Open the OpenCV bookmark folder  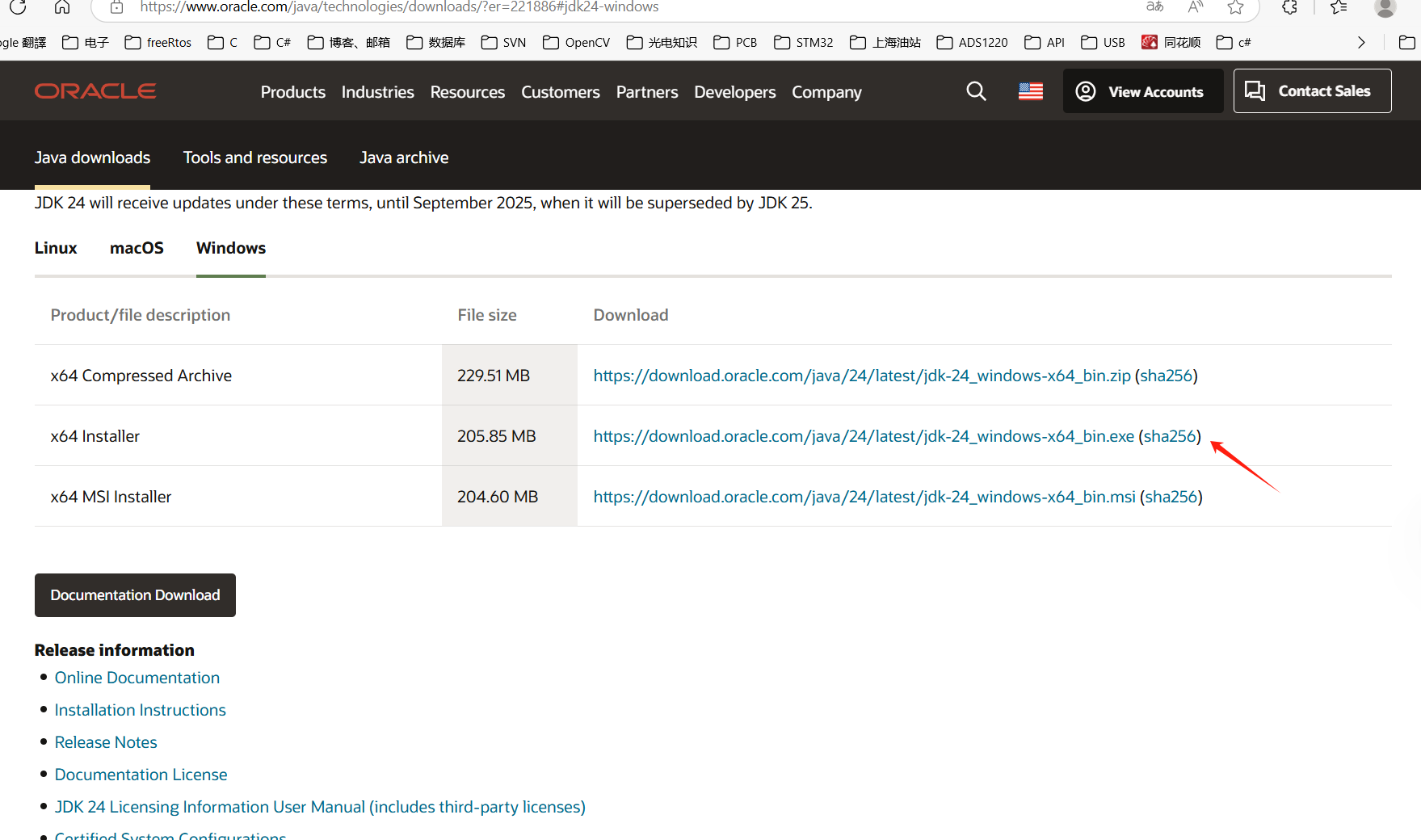tap(577, 42)
